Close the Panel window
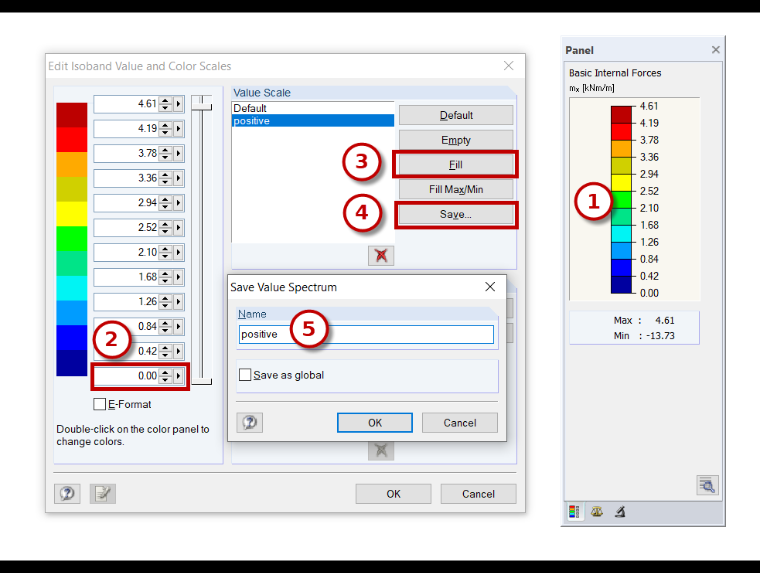The image size is (760, 573). 715,49
